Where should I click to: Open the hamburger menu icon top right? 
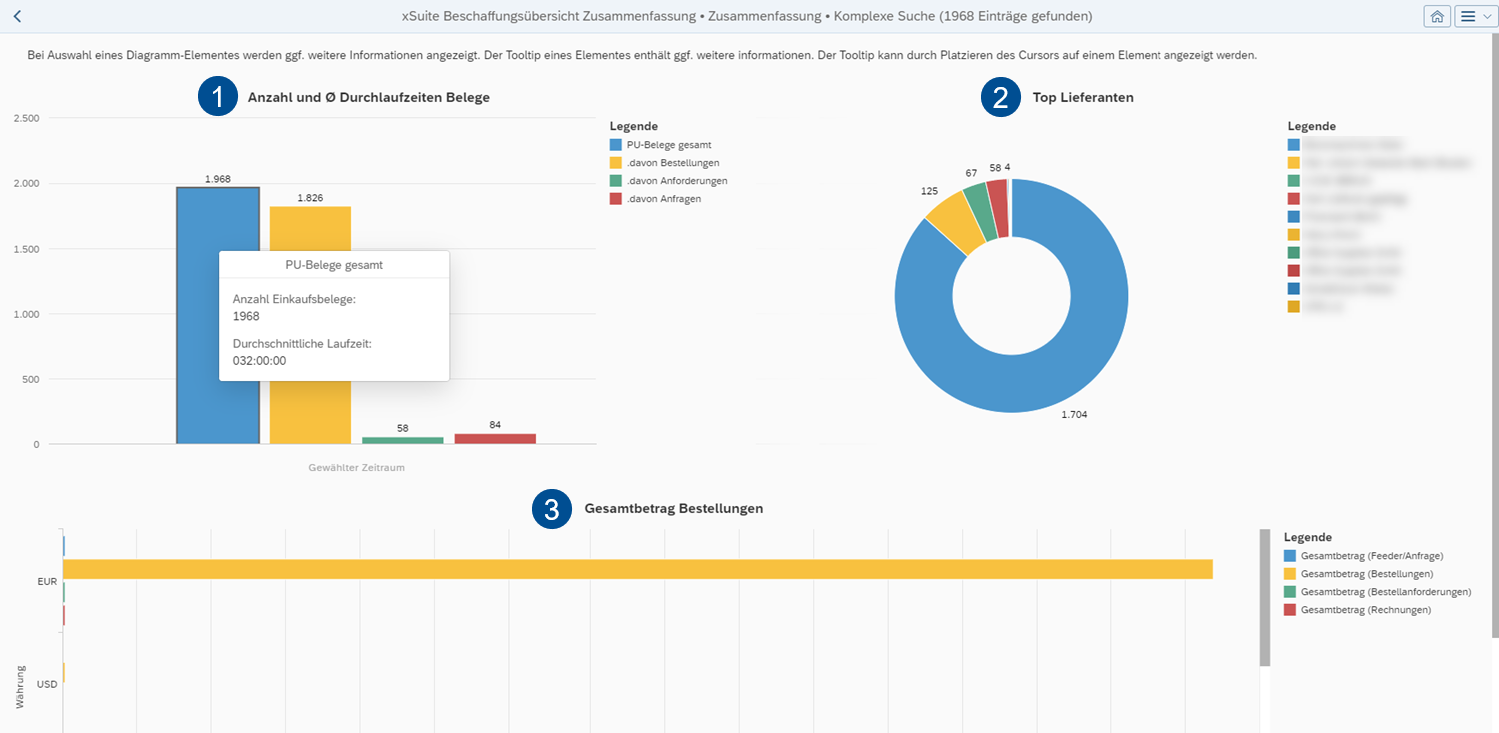(x=1469, y=16)
